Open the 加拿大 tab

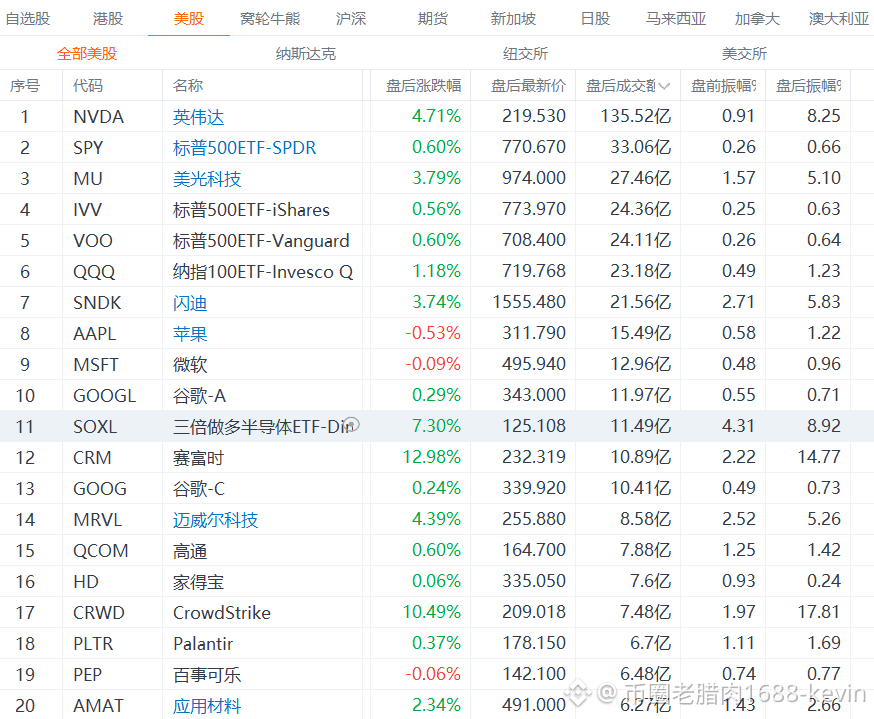point(757,19)
